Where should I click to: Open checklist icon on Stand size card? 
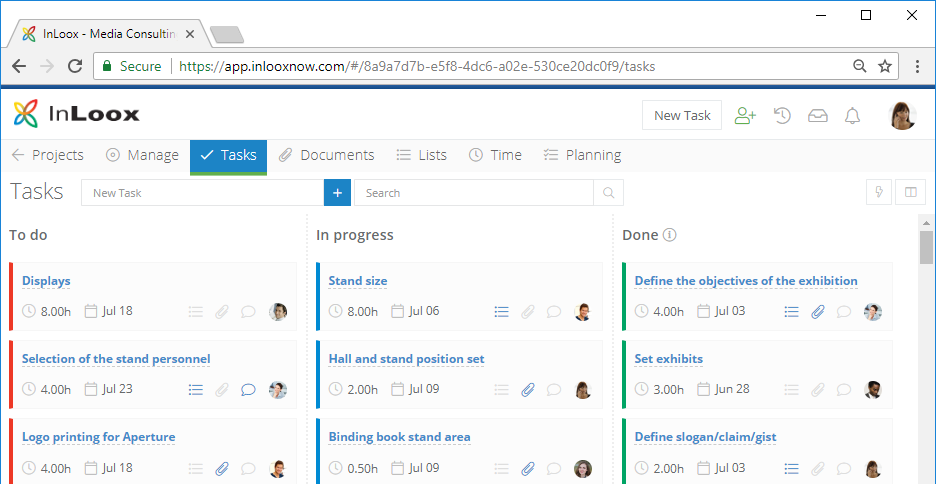click(x=501, y=312)
